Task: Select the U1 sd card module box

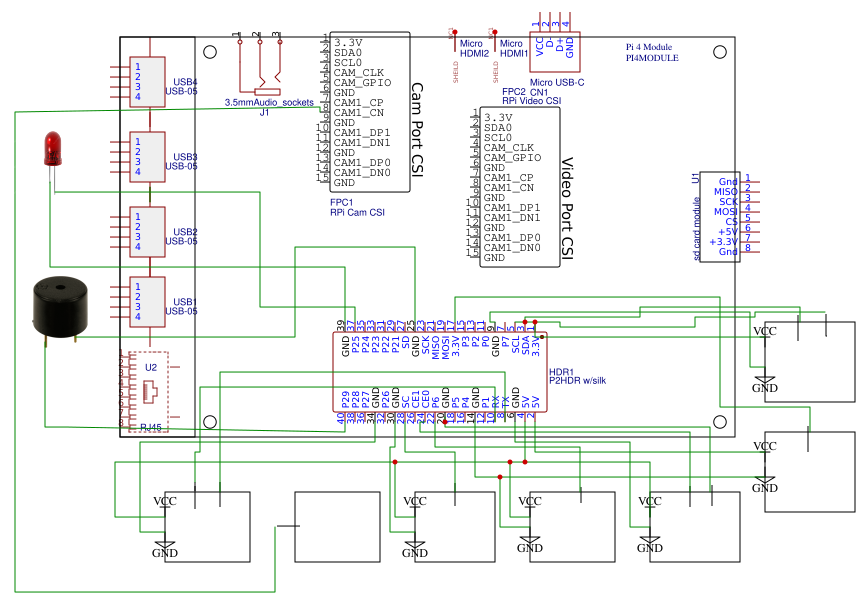Action: point(720,217)
